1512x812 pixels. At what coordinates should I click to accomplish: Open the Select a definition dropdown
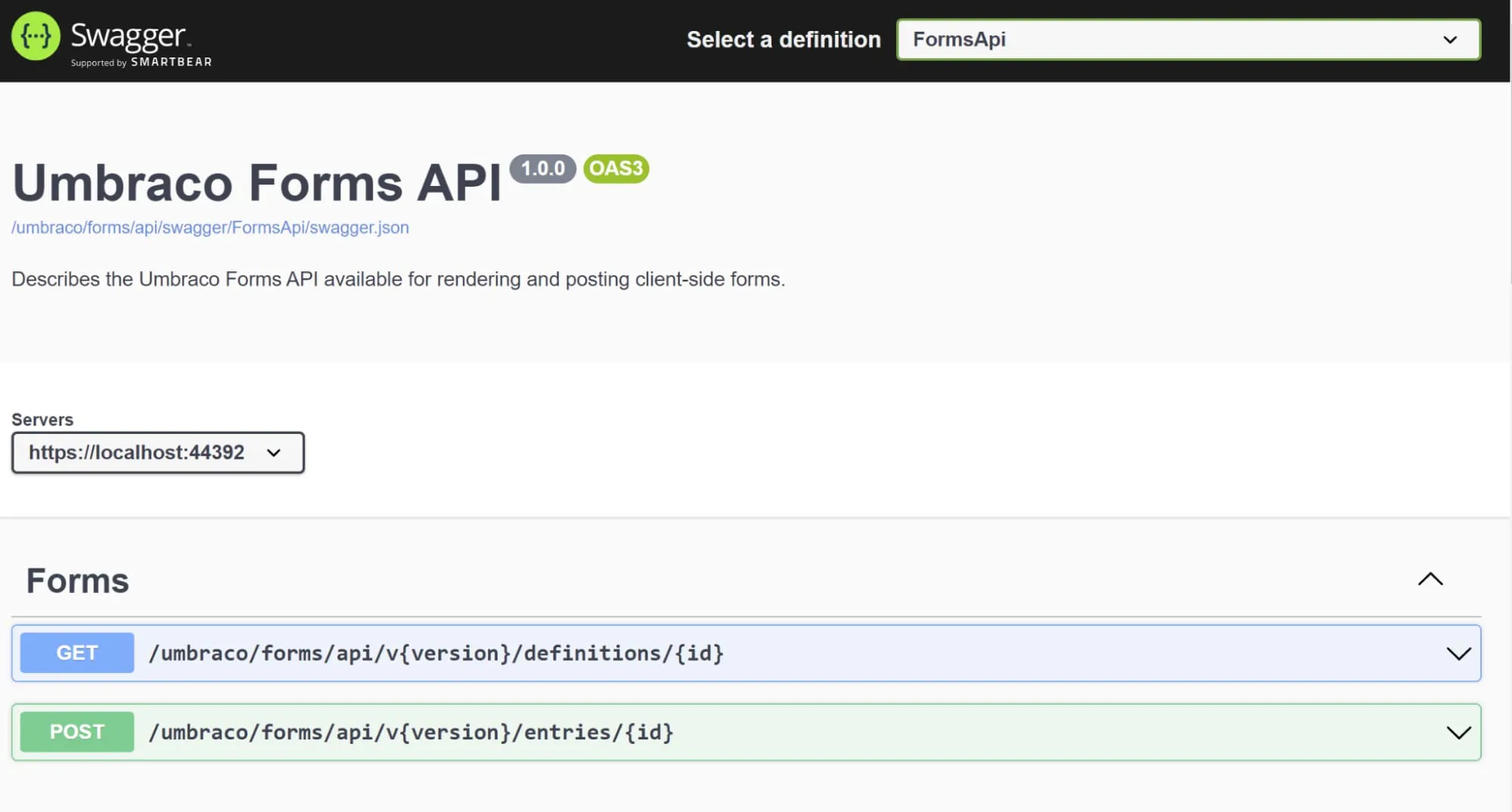click(1188, 39)
